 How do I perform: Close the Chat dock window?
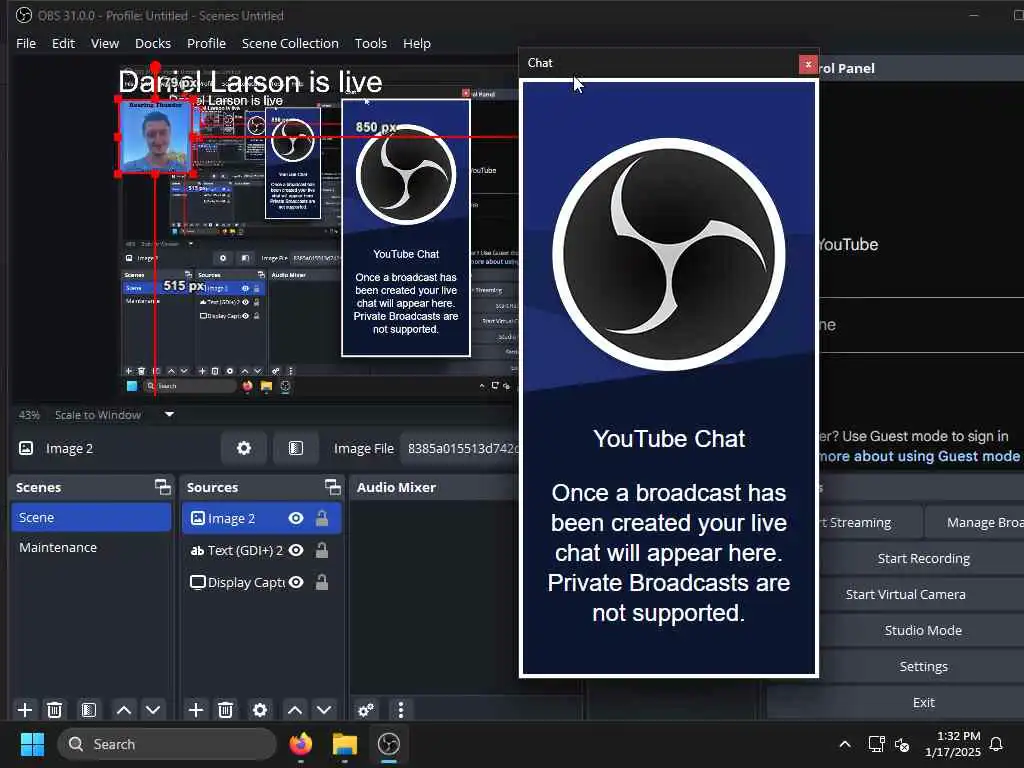coord(808,64)
